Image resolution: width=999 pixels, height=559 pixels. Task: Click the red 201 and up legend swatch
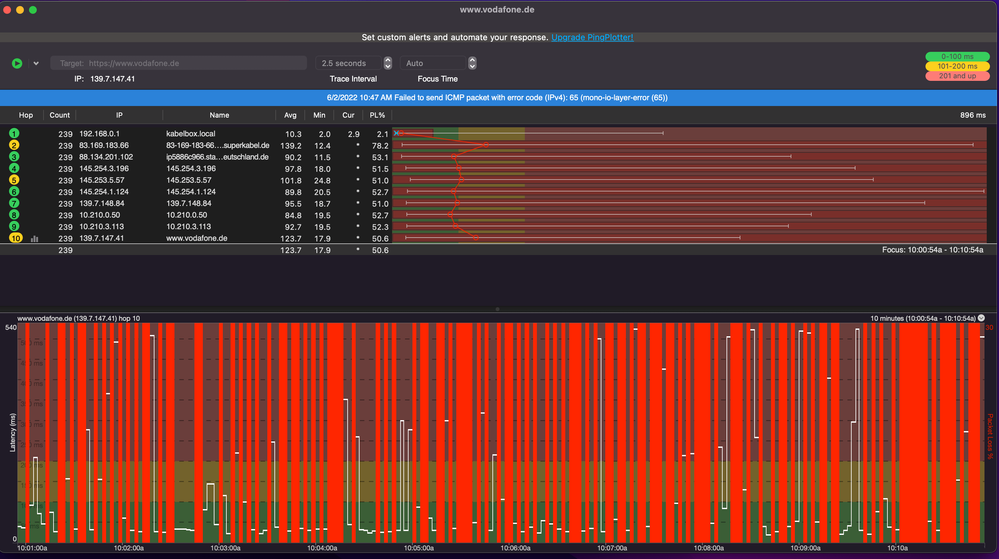point(957,76)
